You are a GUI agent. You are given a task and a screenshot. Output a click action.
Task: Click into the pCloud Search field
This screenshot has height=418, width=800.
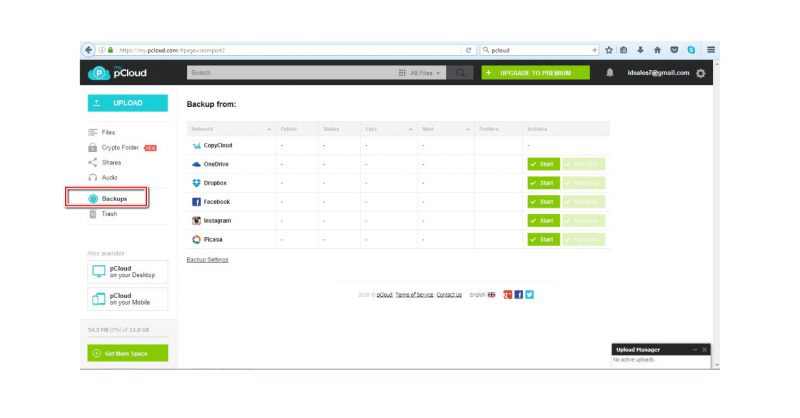[x=291, y=73]
